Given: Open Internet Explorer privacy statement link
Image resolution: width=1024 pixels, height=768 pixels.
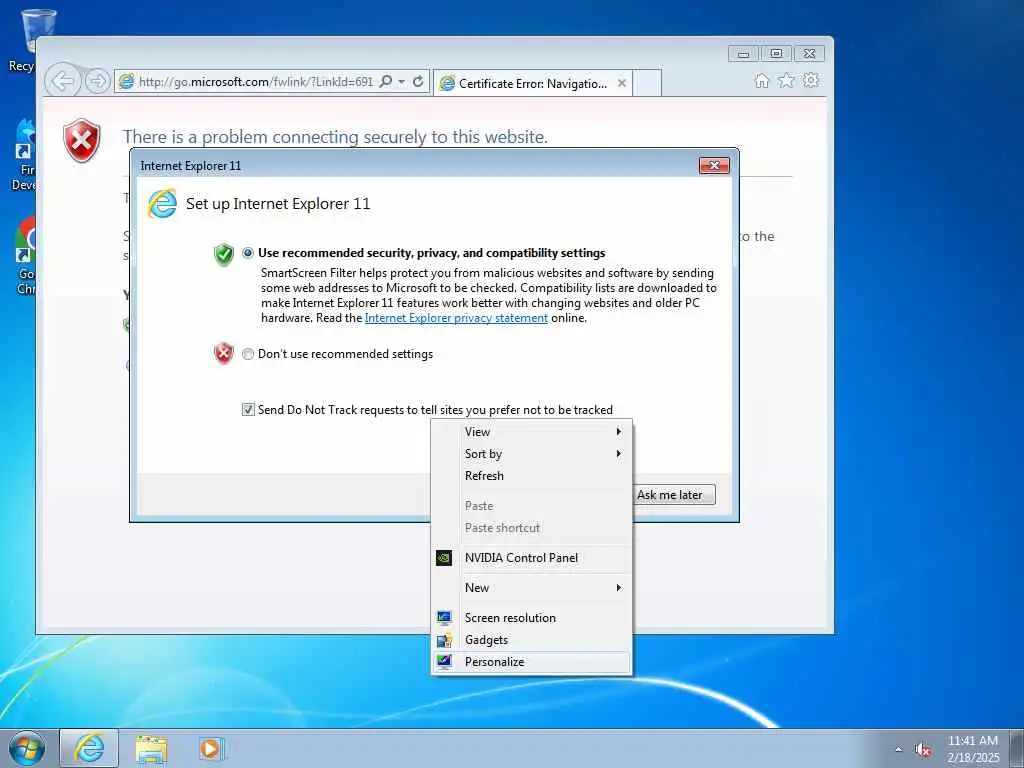Looking at the screenshot, I should point(456,318).
